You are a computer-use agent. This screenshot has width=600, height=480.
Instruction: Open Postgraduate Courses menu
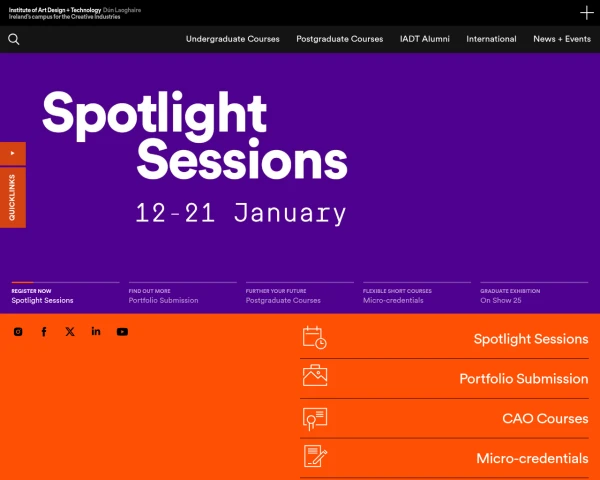(339, 39)
